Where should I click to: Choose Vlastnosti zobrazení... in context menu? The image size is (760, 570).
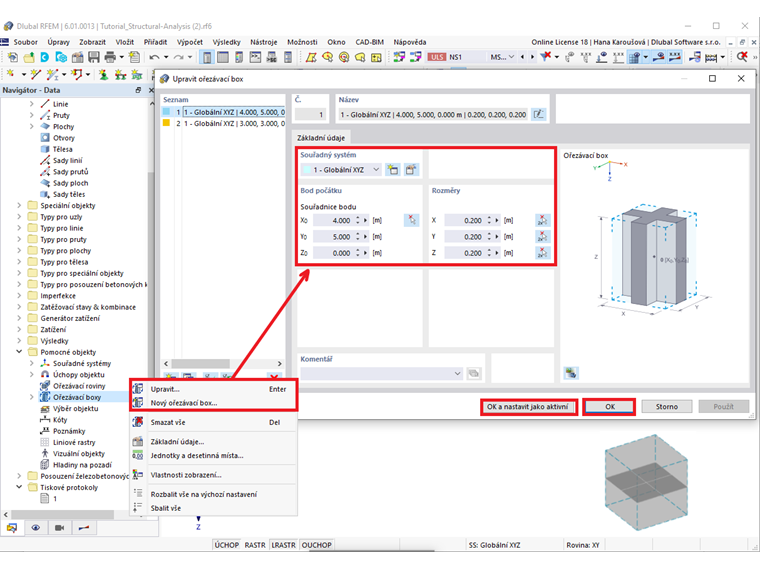(x=214, y=475)
